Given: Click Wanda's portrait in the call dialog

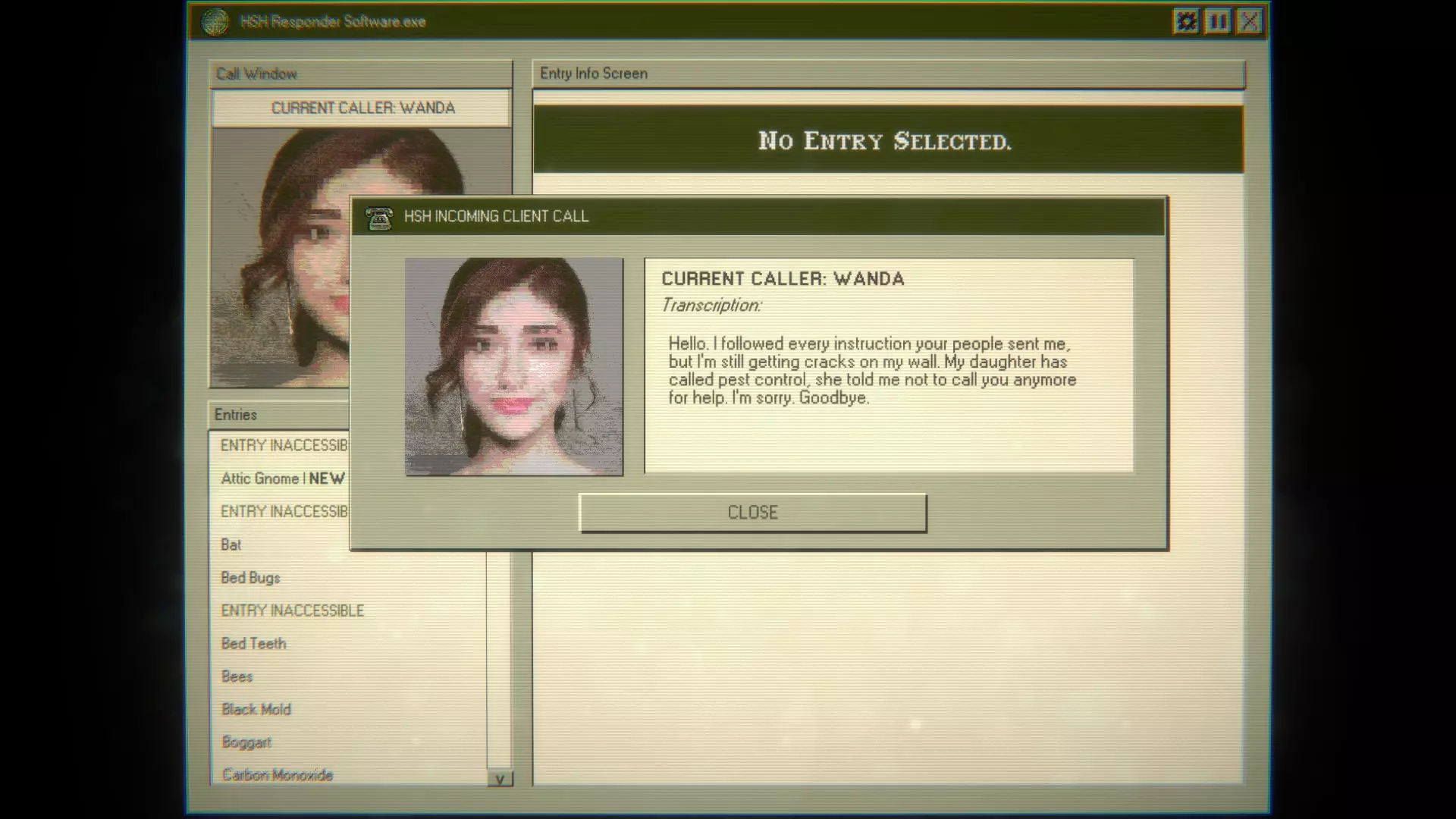Looking at the screenshot, I should 514,367.
